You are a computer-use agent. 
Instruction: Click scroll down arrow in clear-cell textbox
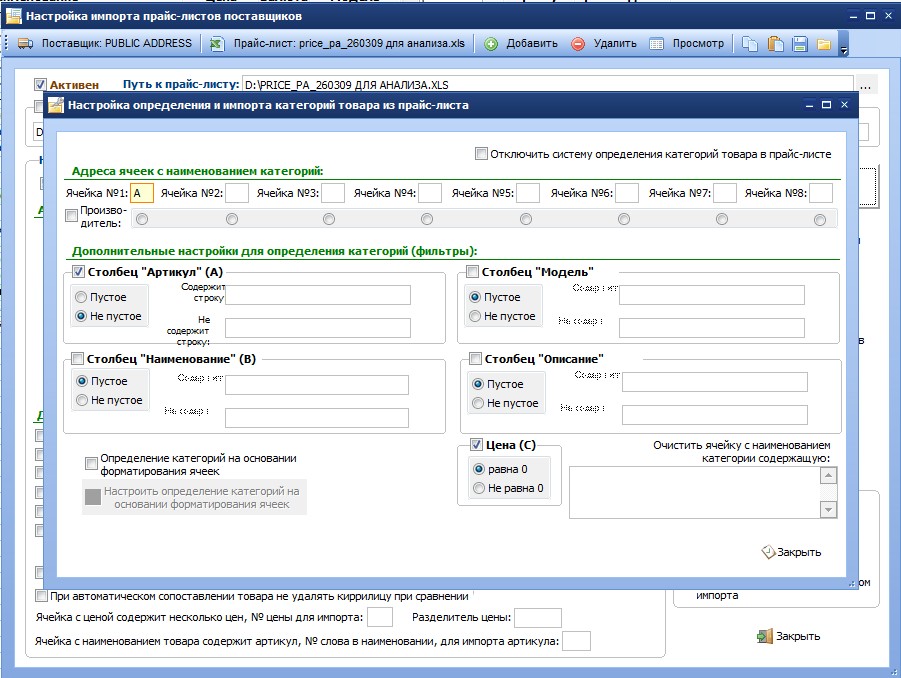[828, 510]
